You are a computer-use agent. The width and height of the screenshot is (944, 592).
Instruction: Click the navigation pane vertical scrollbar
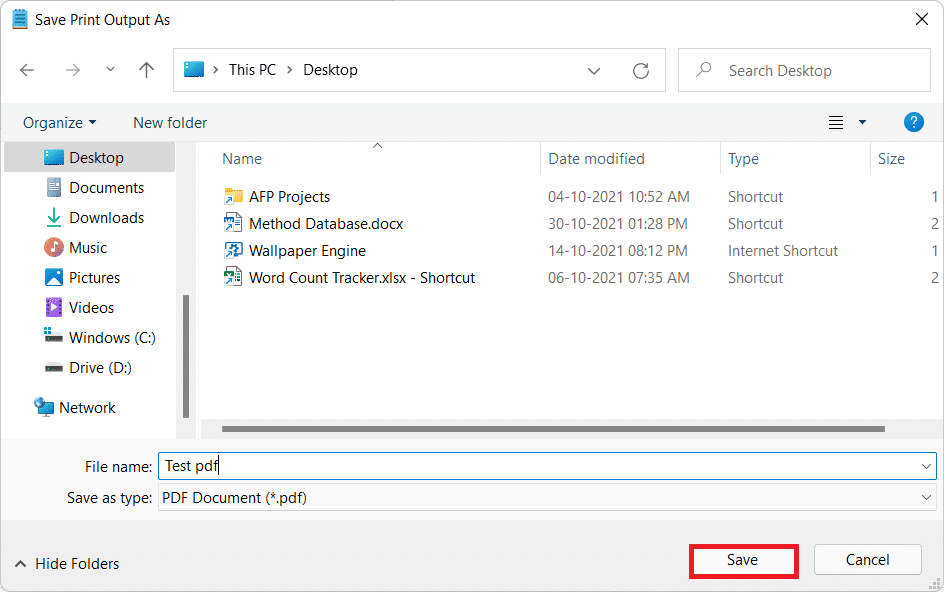186,356
